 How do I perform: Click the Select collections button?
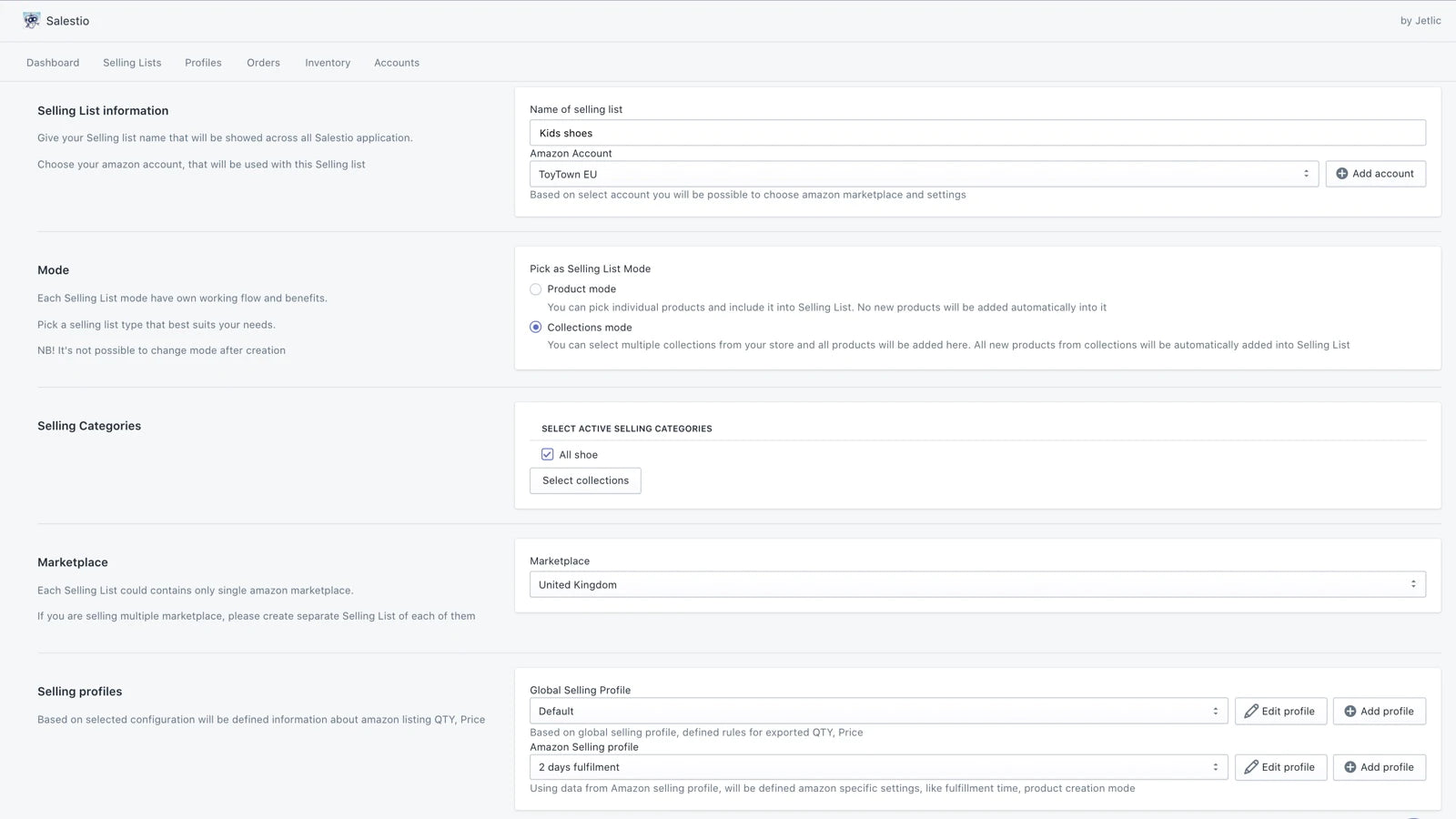585,480
